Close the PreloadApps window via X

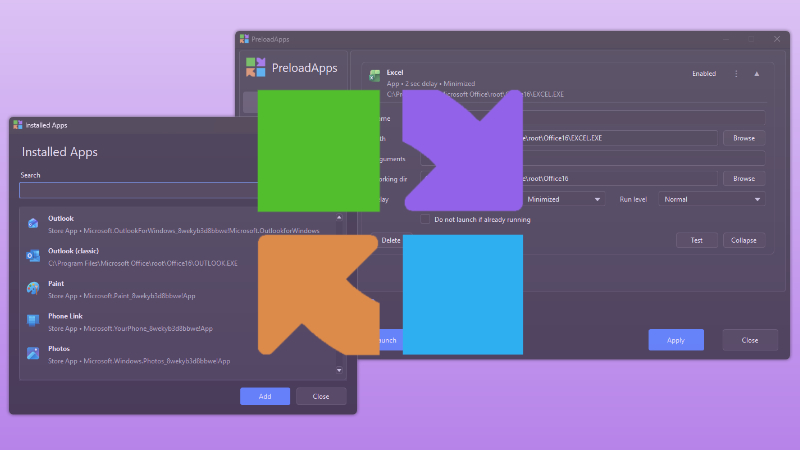point(777,39)
